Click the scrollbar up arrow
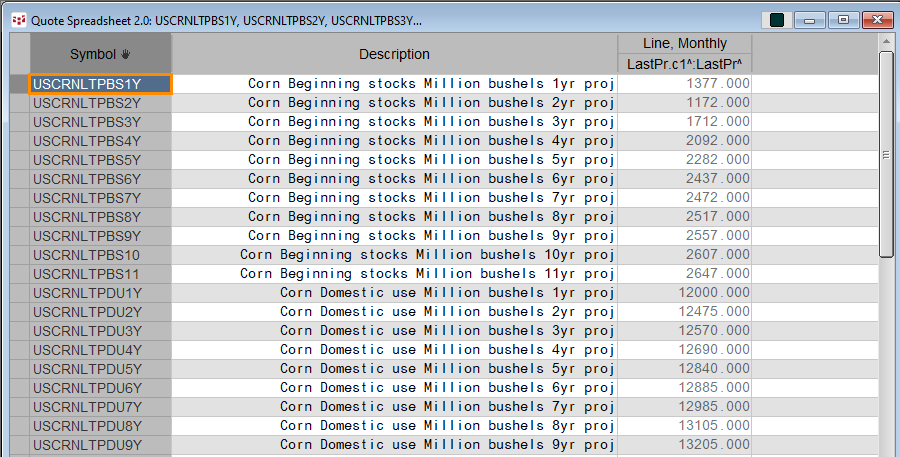The width and height of the screenshot is (900, 457). (886, 42)
